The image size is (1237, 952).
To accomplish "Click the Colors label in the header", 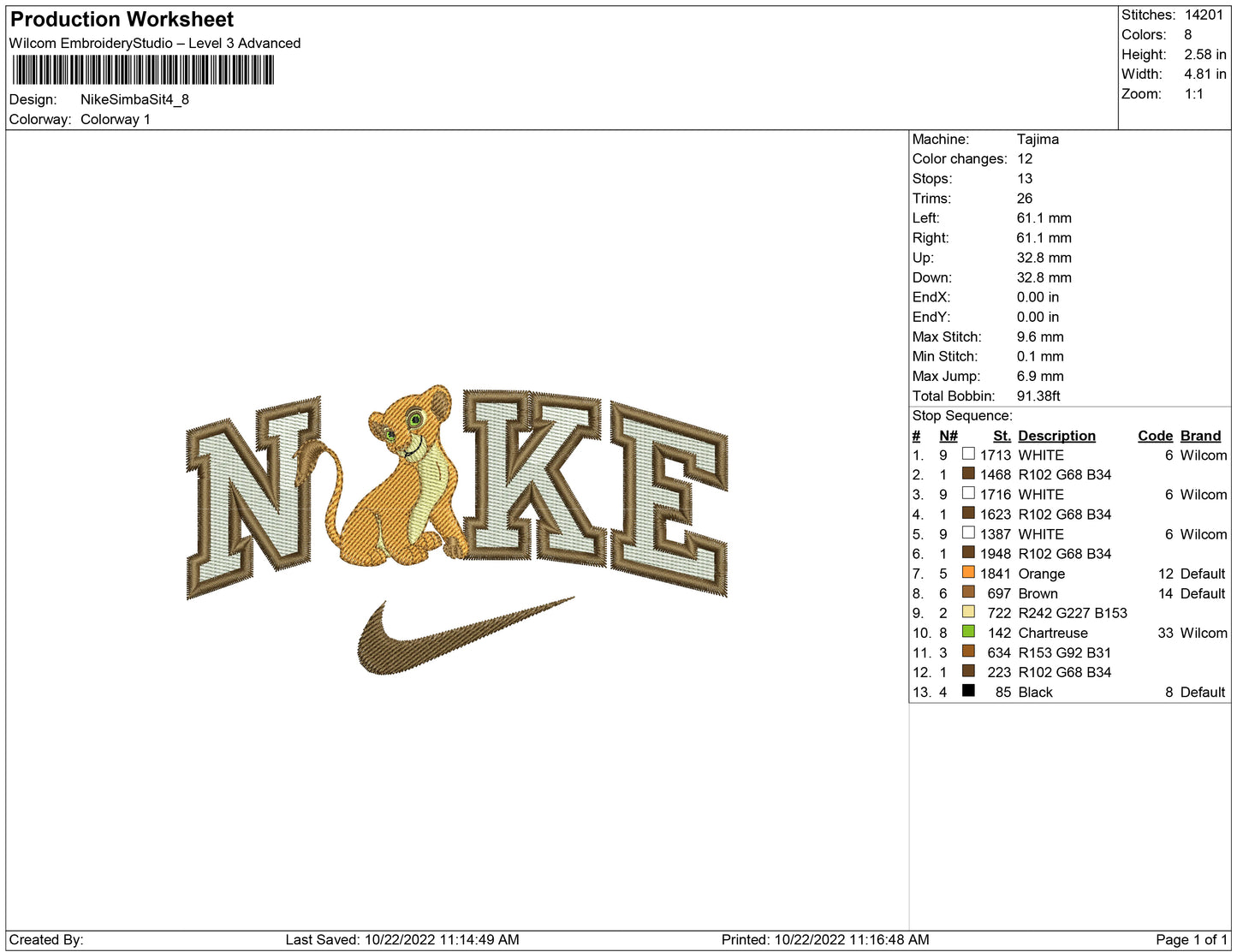I will (x=1144, y=34).
